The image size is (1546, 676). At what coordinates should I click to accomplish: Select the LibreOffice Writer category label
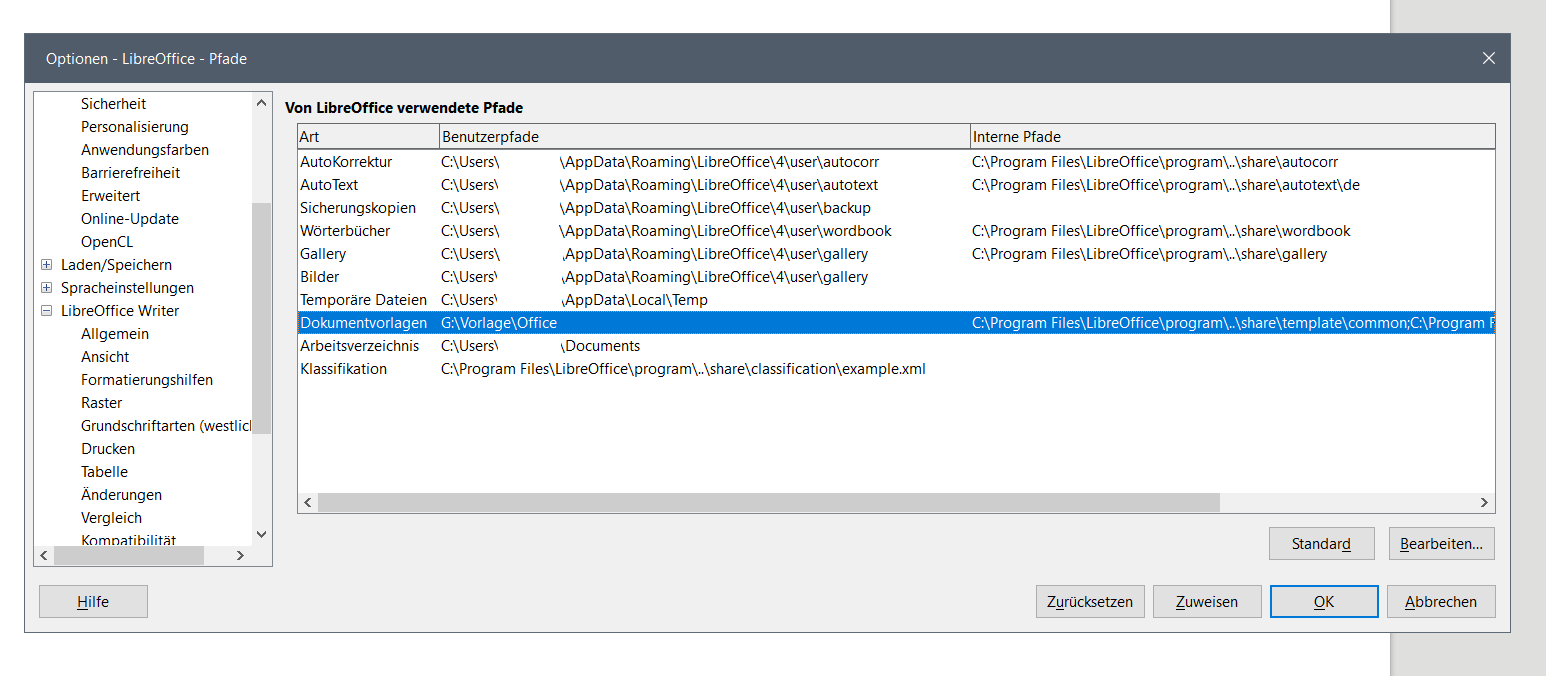(120, 311)
